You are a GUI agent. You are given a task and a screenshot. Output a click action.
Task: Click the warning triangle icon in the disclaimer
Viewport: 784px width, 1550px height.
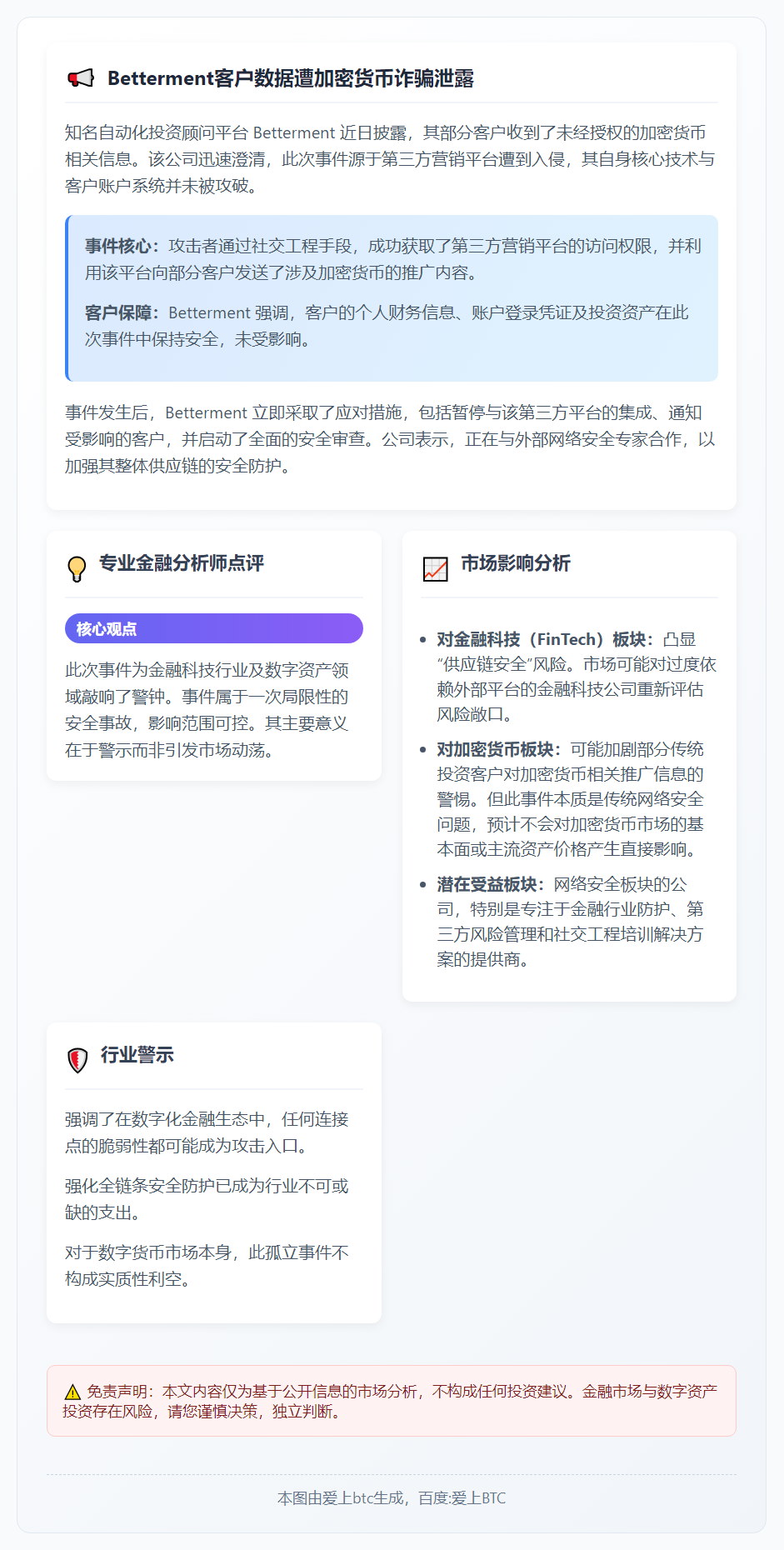[x=72, y=1392]
